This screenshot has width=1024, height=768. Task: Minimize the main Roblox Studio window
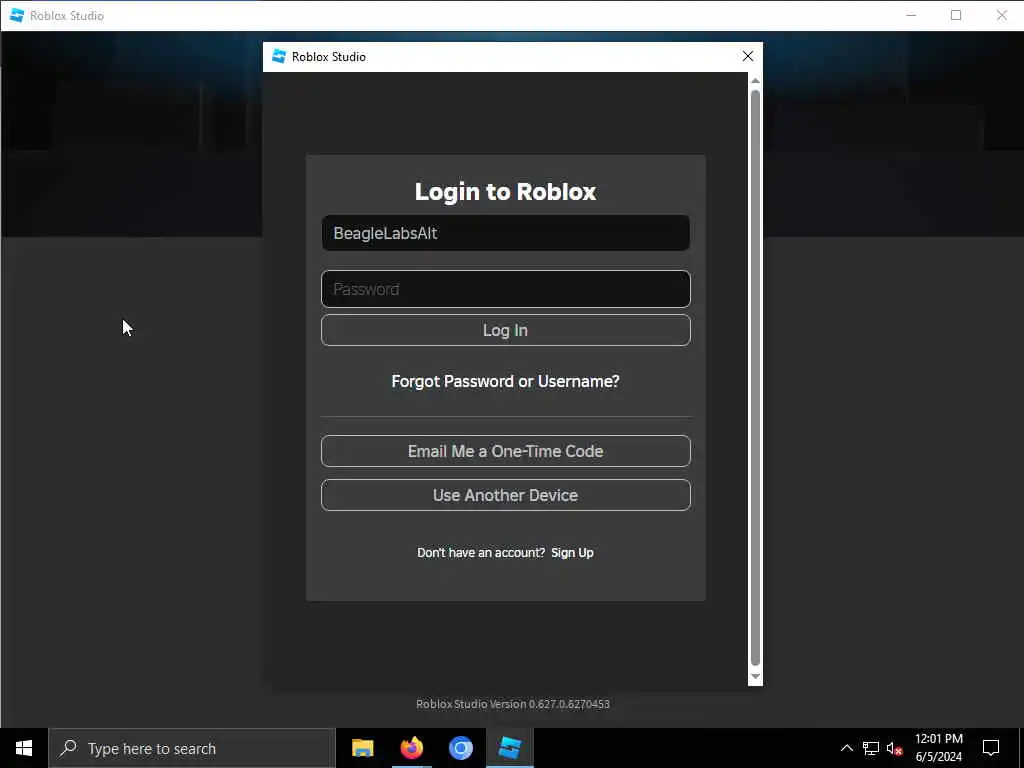pos(911,15)
